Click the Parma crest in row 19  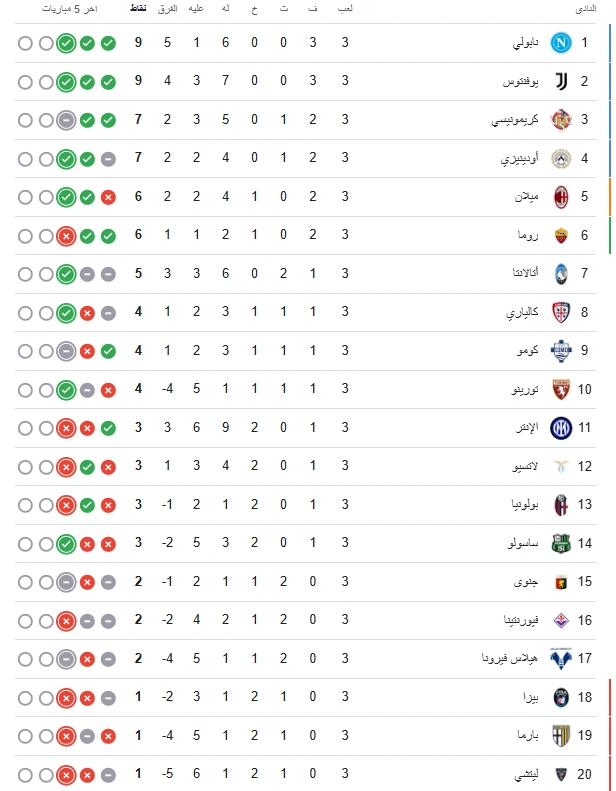(561, 736)
